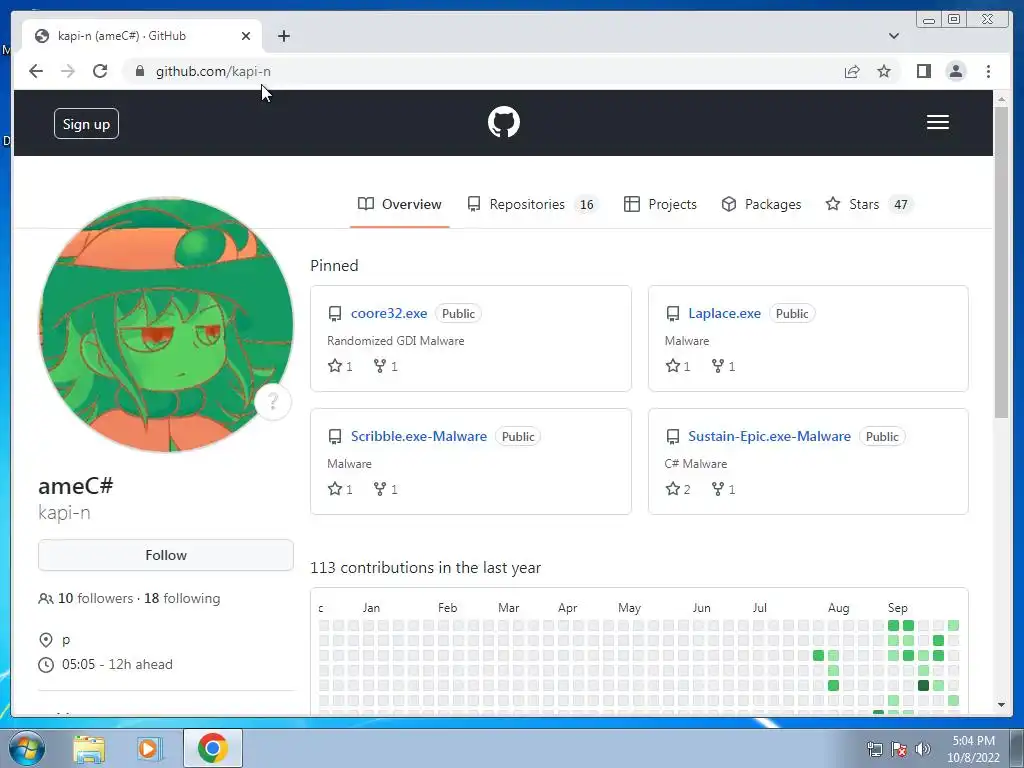This screenshot has height=768, width=1024.
Task: Open Chrome's three-dot menu
Action: (988, 71)
